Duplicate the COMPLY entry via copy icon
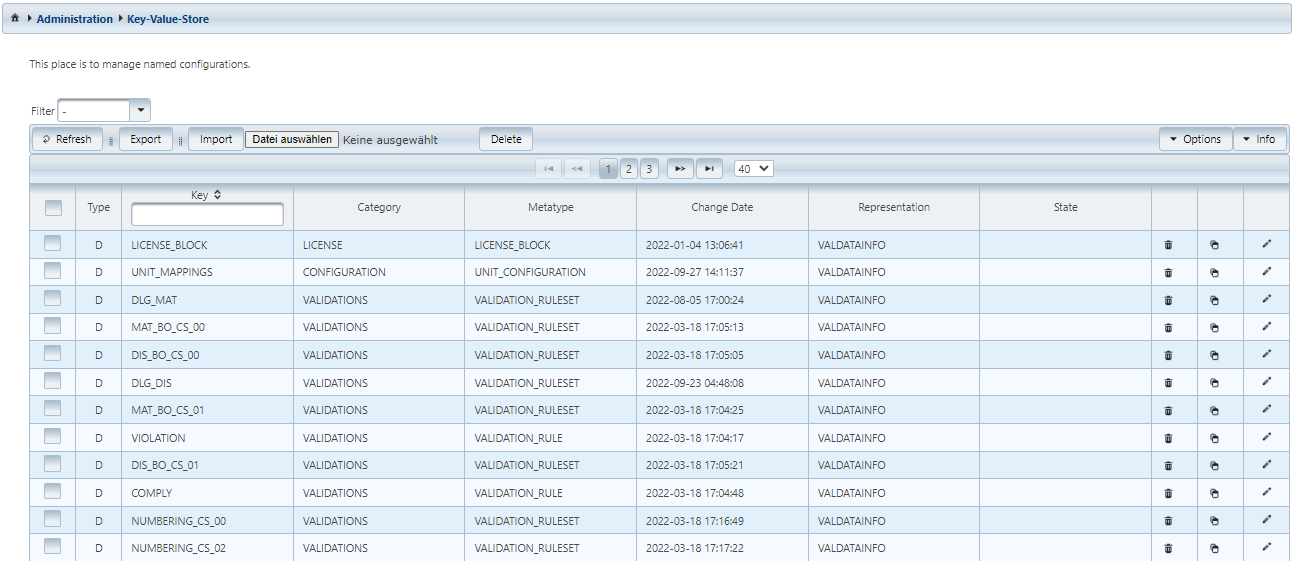 tap(1214, 493)
